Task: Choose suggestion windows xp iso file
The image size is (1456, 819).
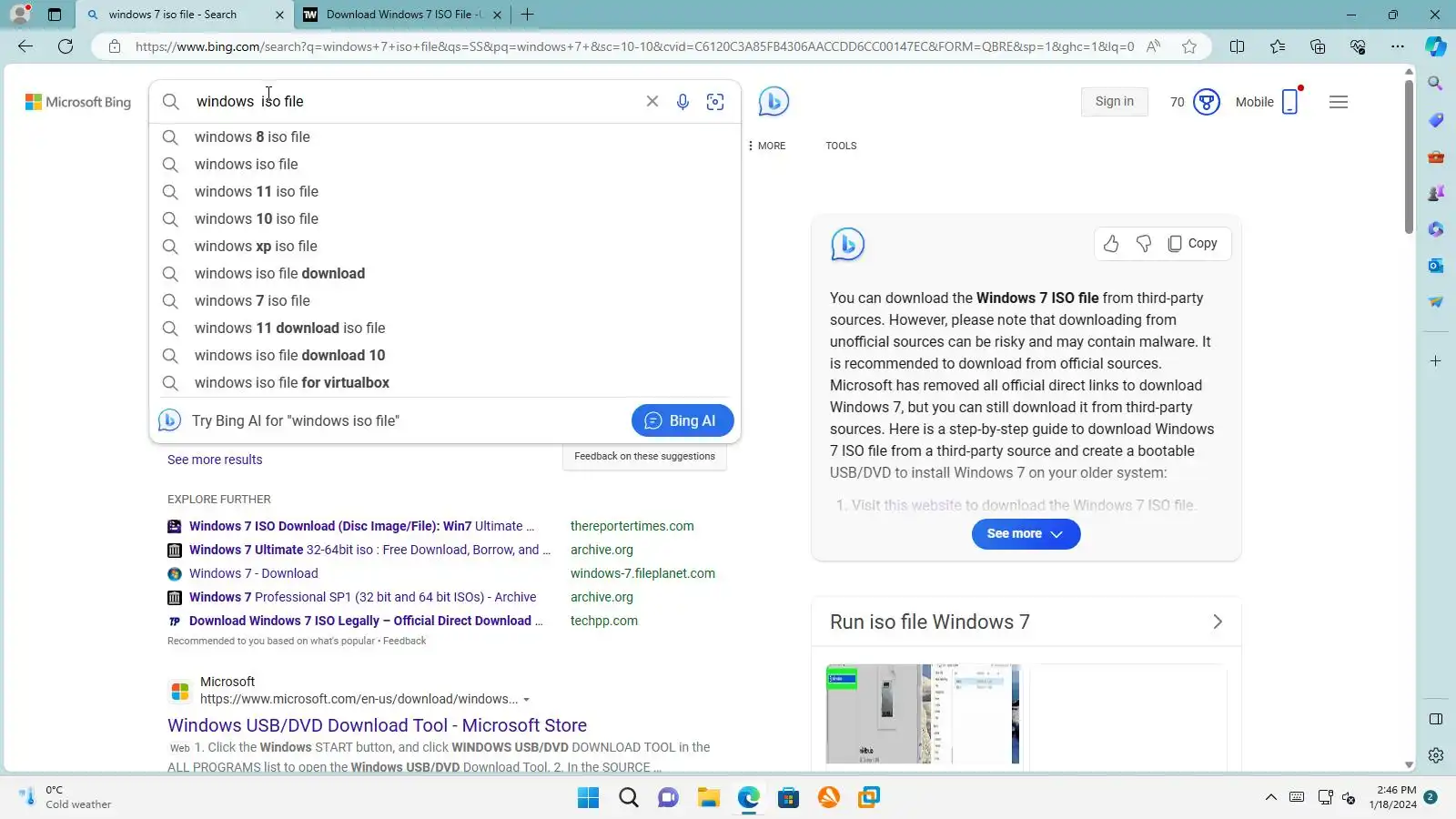Action: pos(445,246)
